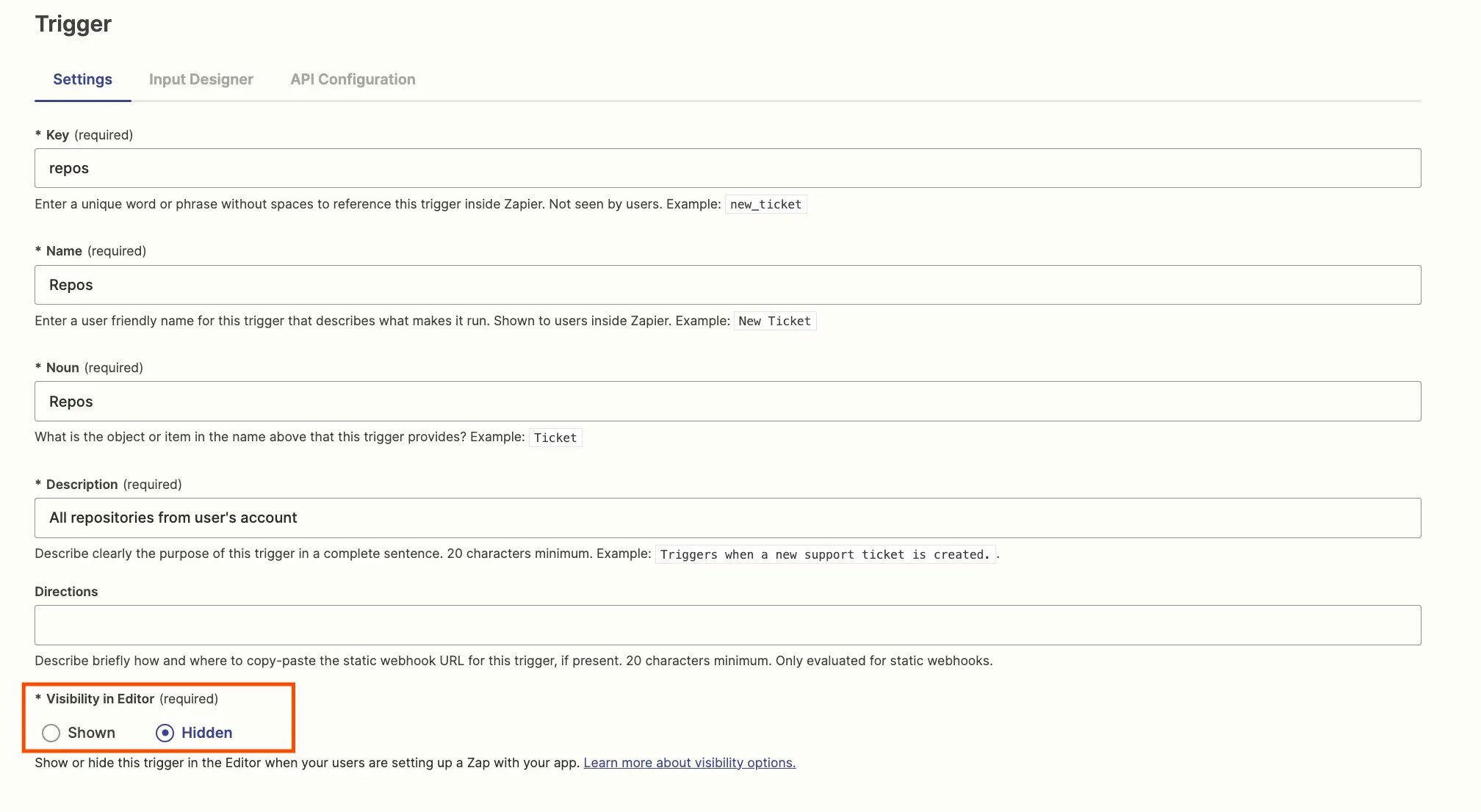This screenshot has height=812, width=1481.
Task: Go to the API Configuration tab
Action: click(x=353, y=79)
